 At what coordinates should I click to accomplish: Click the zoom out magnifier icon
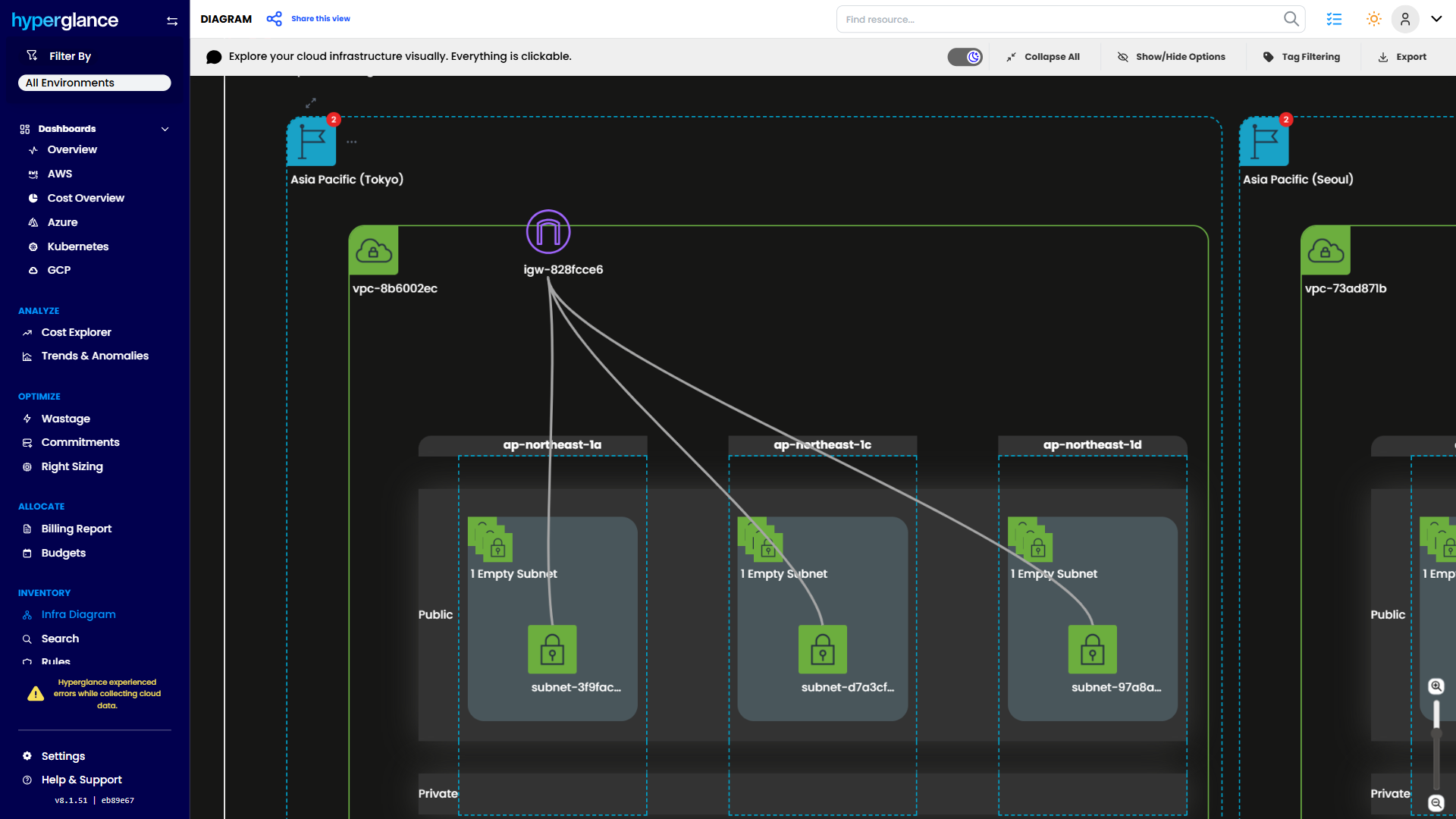1436,803
